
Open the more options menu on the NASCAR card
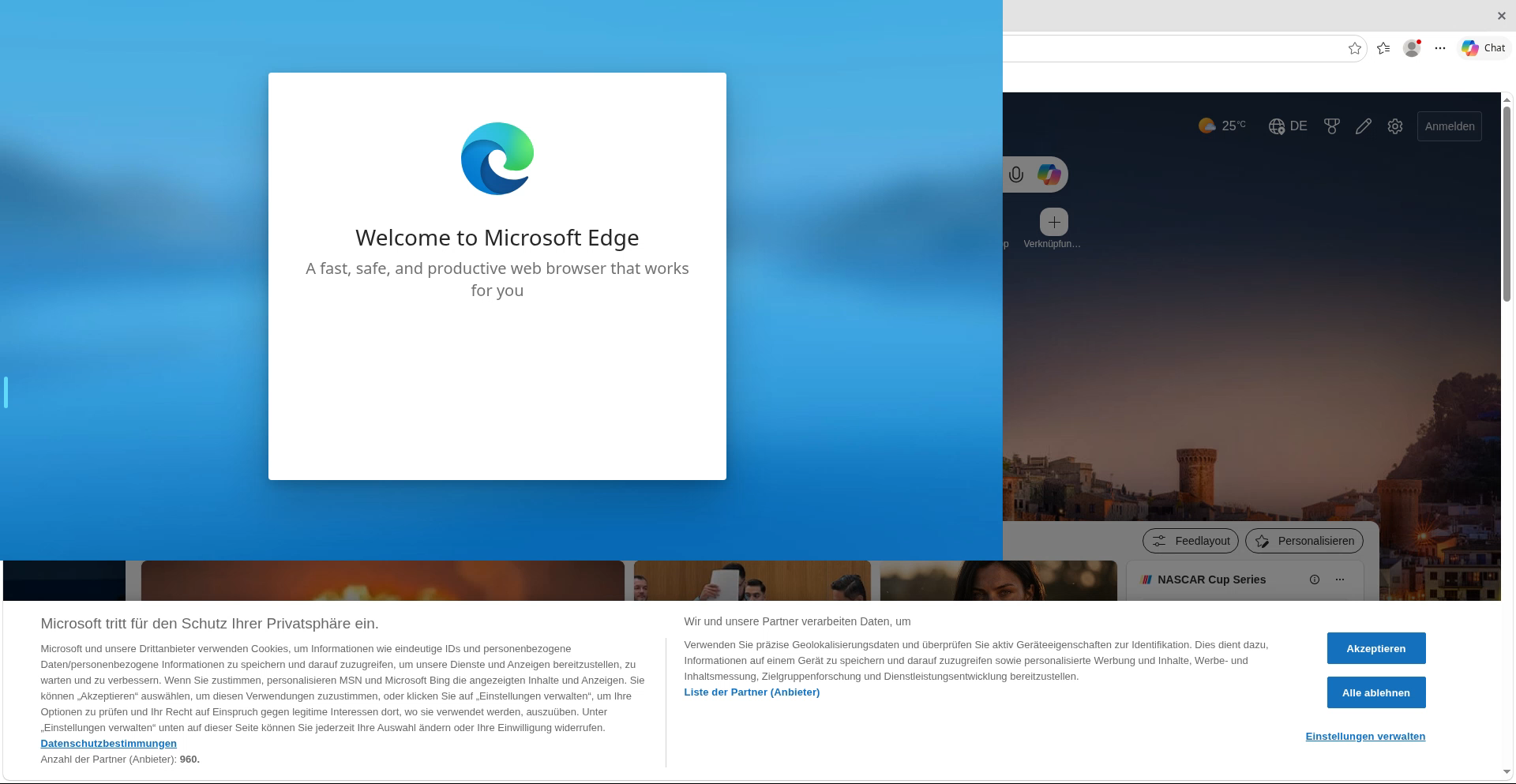1340,580
